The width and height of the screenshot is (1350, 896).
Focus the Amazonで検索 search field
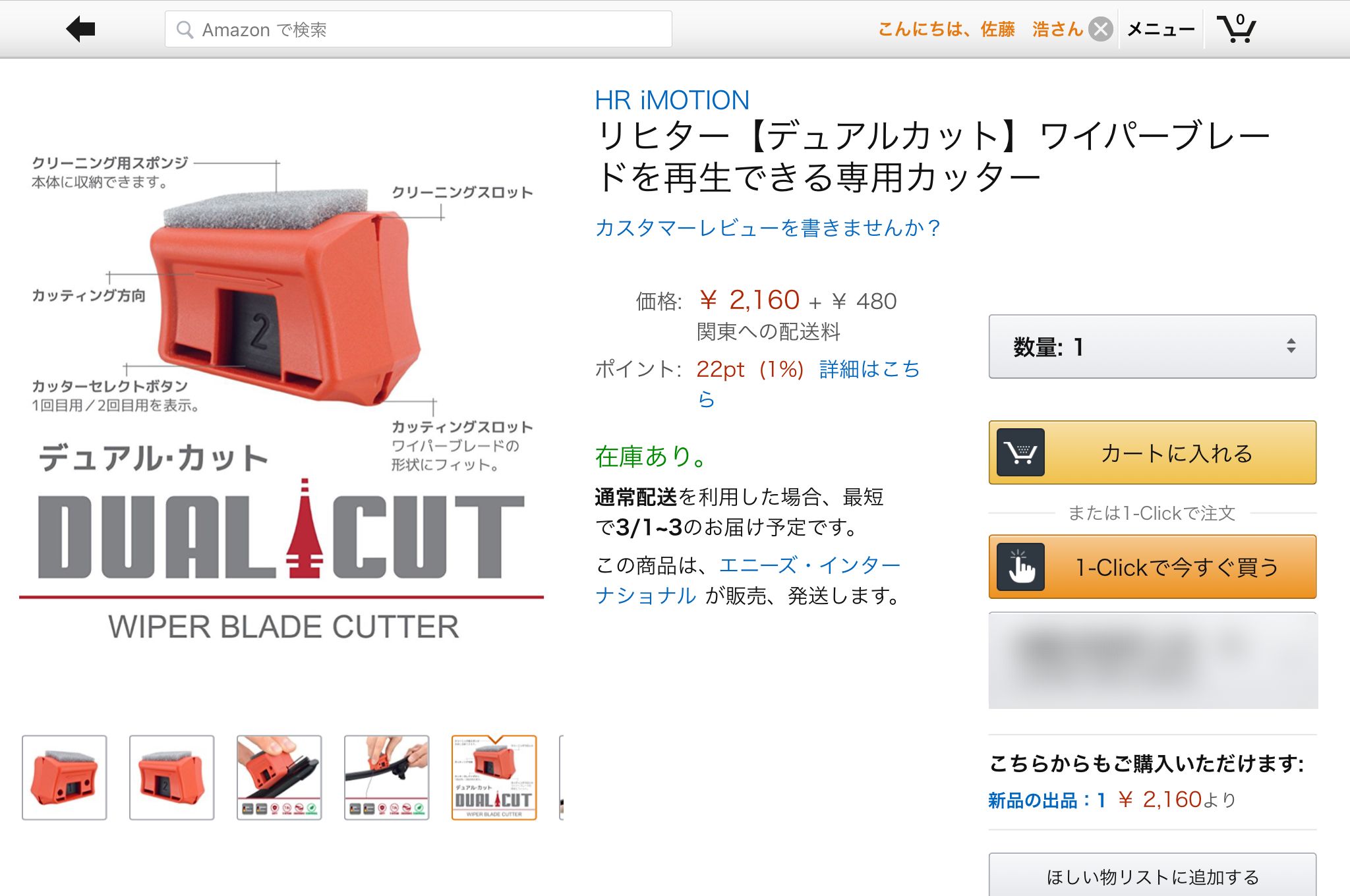click(x=419, y=30)
